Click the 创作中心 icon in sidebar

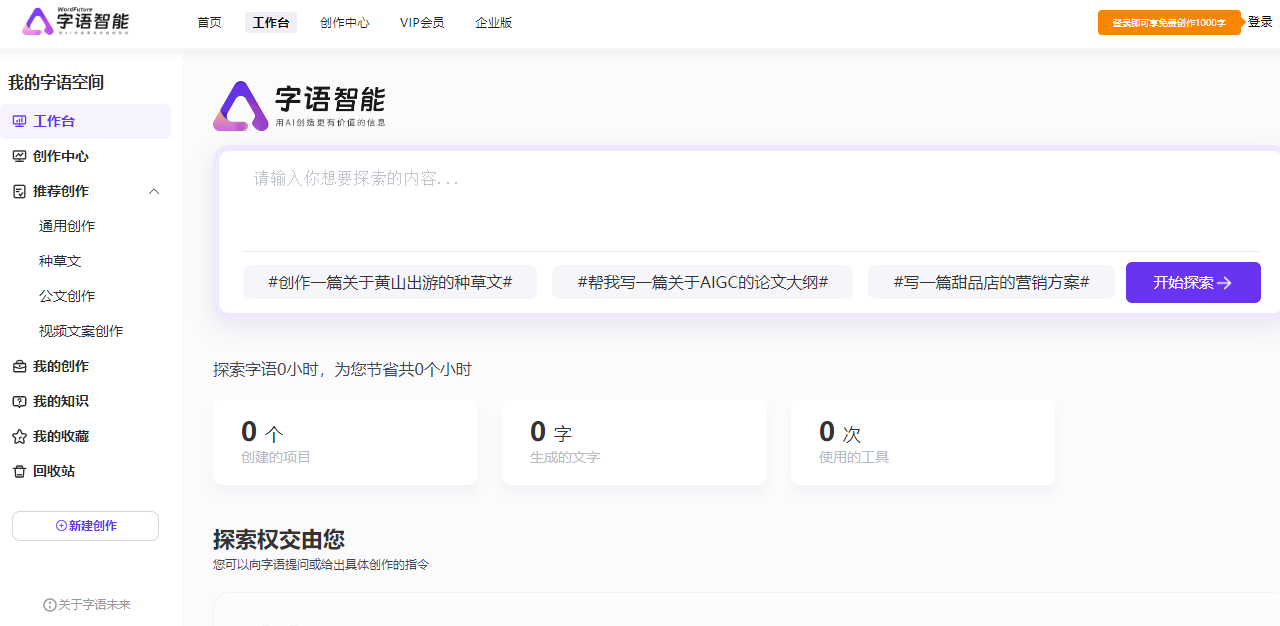19,156
